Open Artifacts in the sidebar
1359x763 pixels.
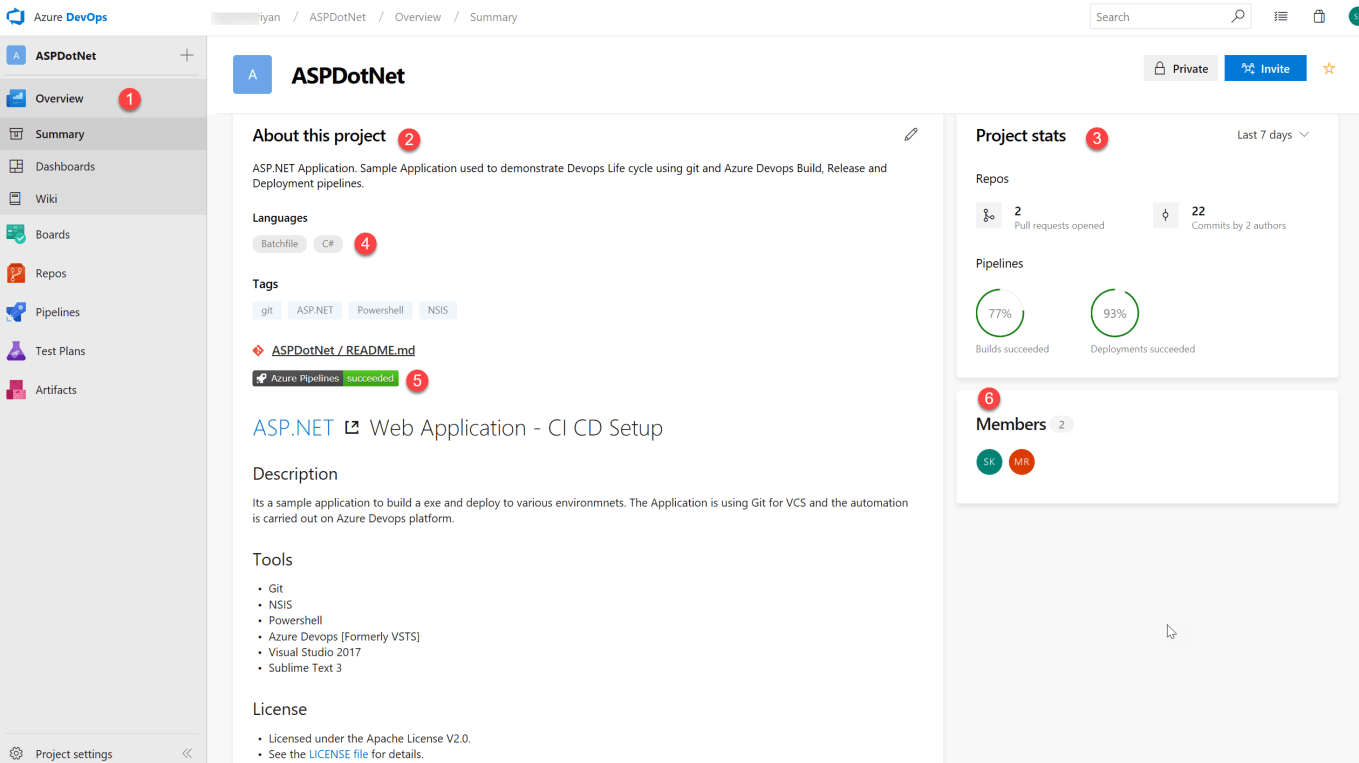coord(55,390)
